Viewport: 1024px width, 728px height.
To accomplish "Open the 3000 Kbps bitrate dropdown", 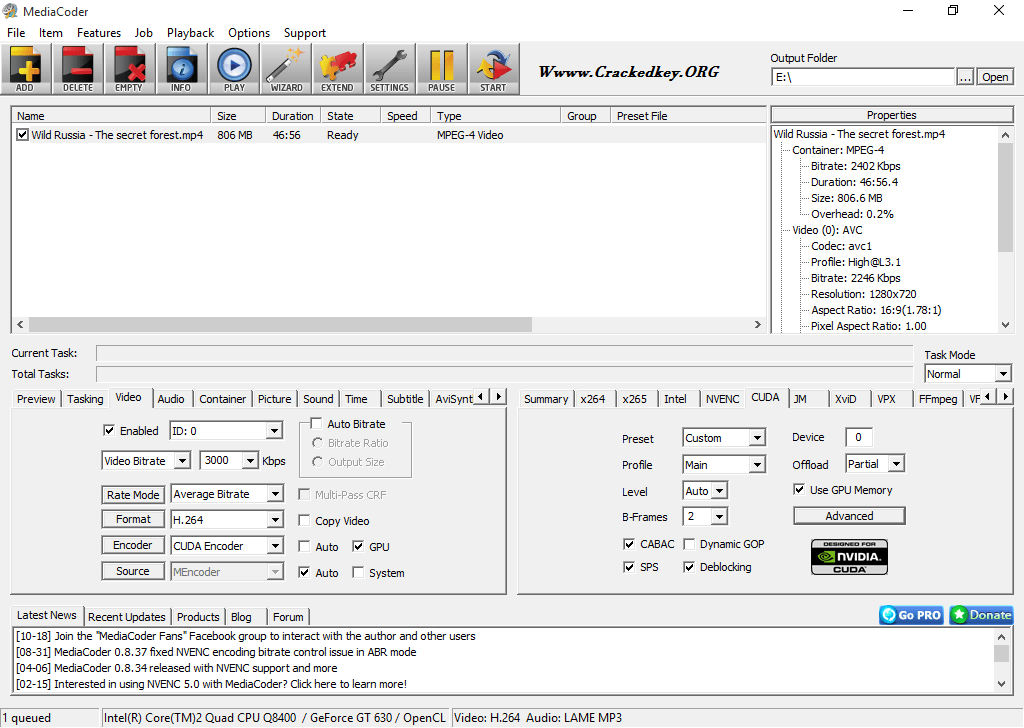I will coord(251,461).
